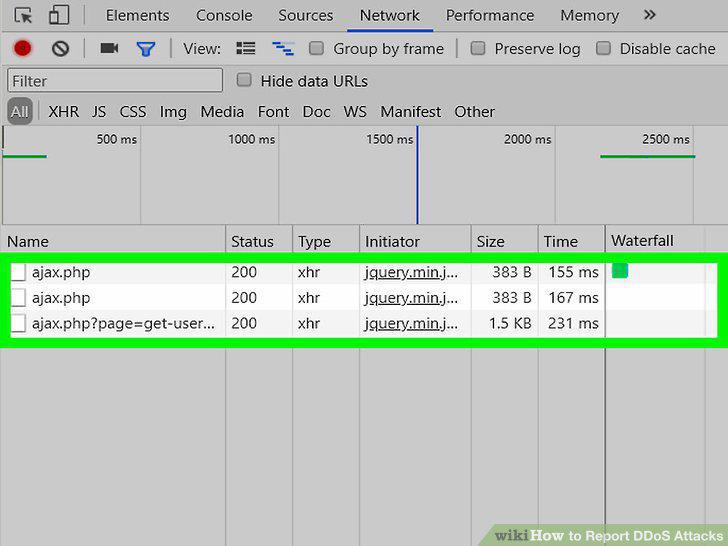Expand more tabs with the double chevron
Image resolution: width=728 pixels, height=546 pixels.
click(650, 15)
